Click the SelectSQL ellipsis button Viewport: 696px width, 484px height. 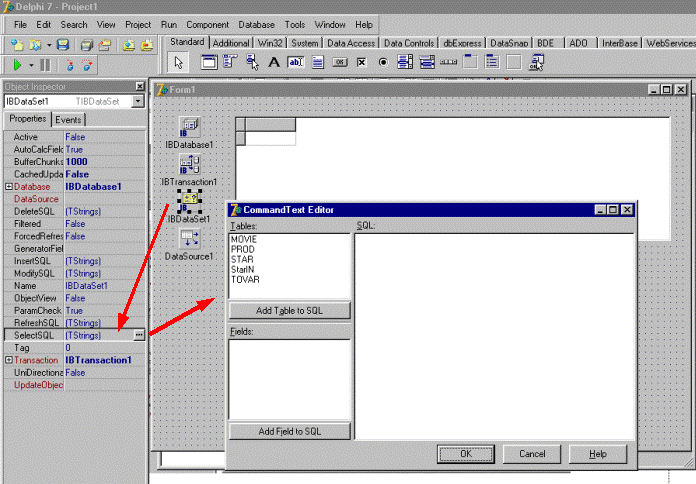[x=139, y=335]
